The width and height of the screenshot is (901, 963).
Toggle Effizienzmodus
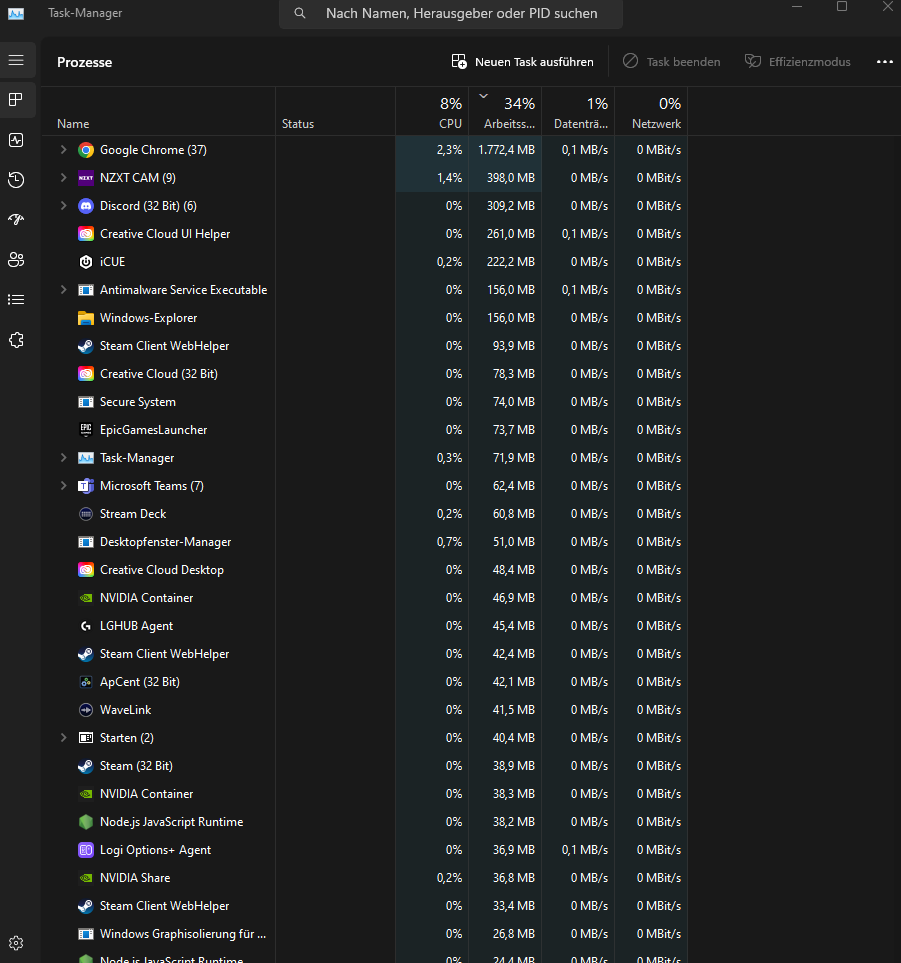[x=797, y=62]
